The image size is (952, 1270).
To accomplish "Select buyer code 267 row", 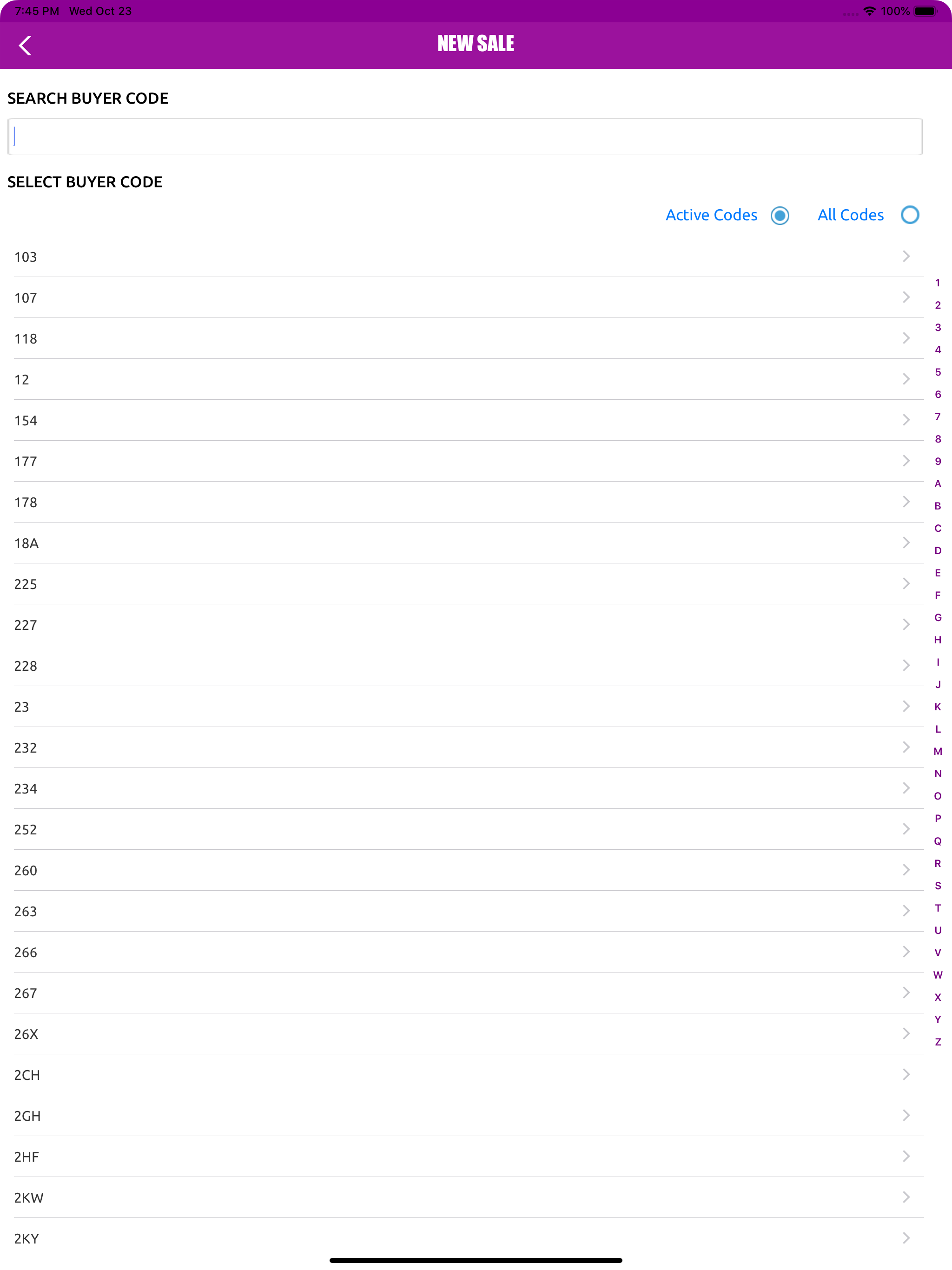I will (x=469, y=992).
